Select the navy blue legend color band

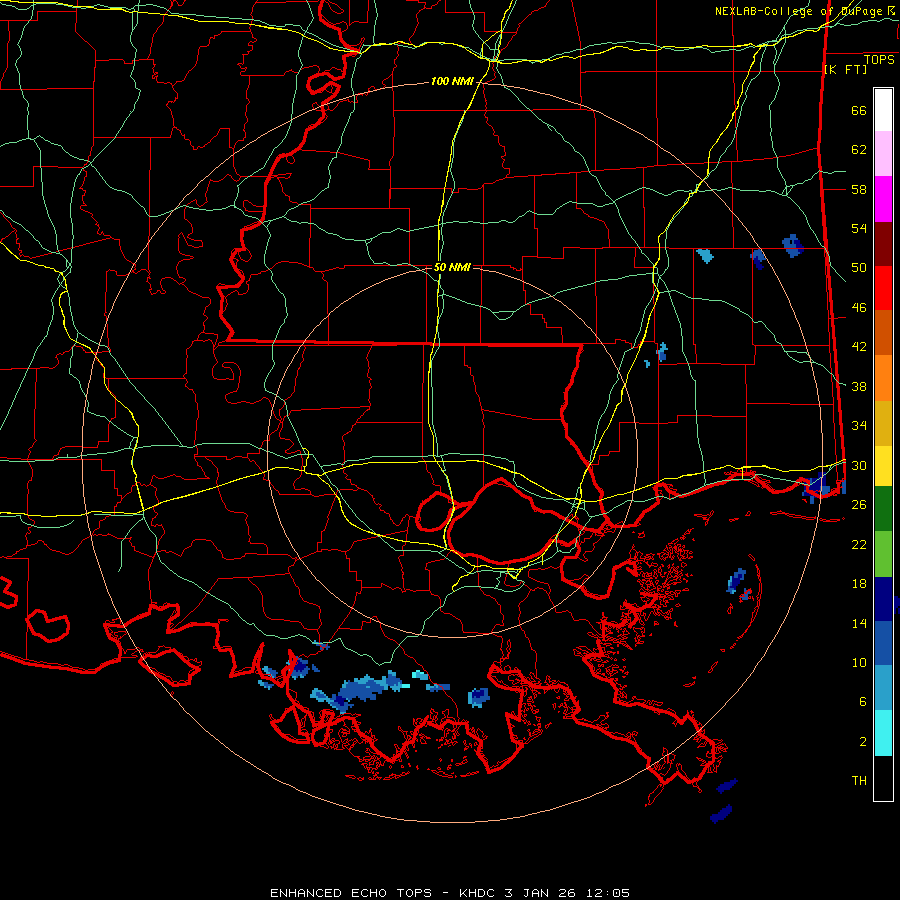click(x=883, y=599)
